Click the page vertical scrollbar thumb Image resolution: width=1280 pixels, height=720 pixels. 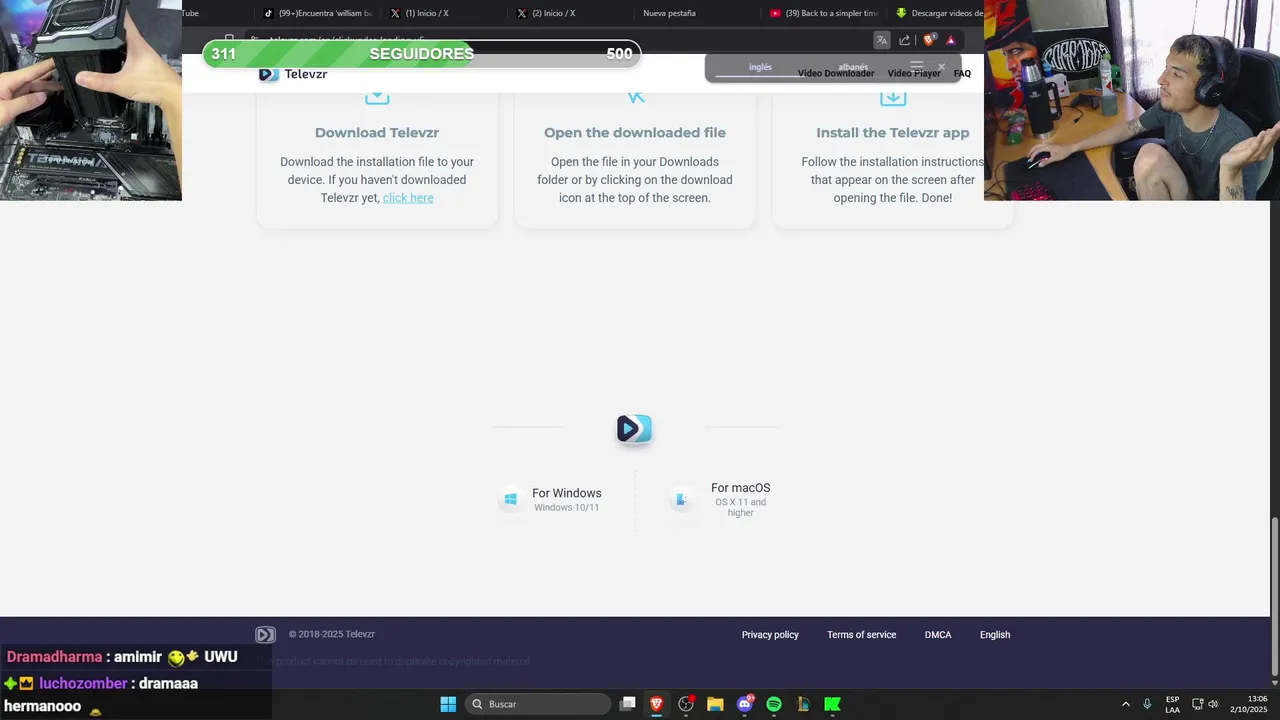[x=1274, y=595]
